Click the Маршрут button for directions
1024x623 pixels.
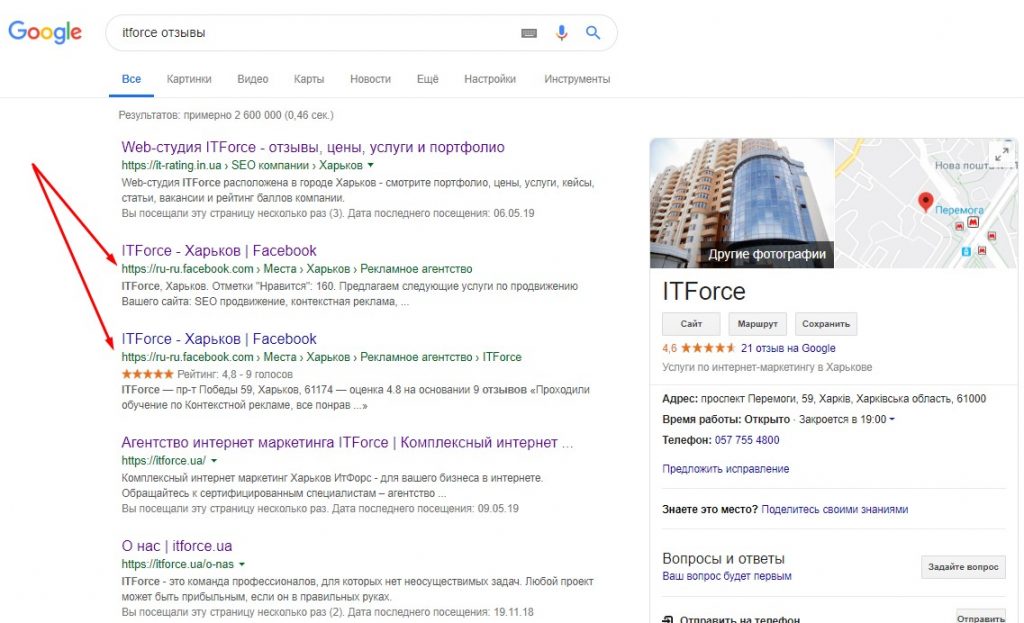point(757,323)
